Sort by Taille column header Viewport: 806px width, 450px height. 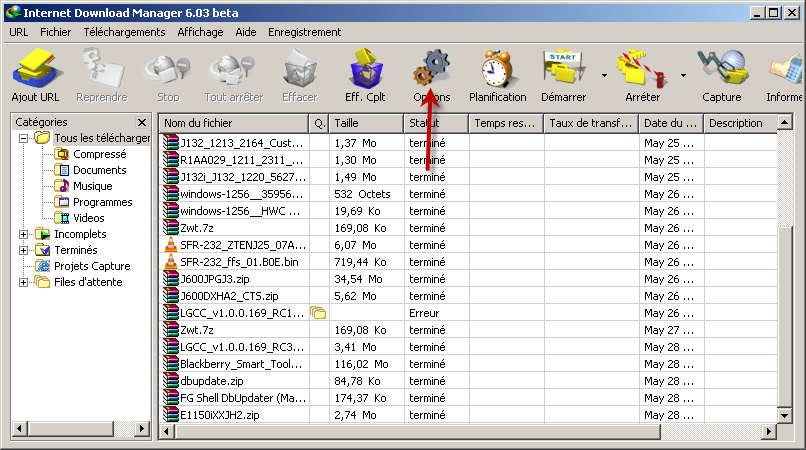[x=367, y=123]
